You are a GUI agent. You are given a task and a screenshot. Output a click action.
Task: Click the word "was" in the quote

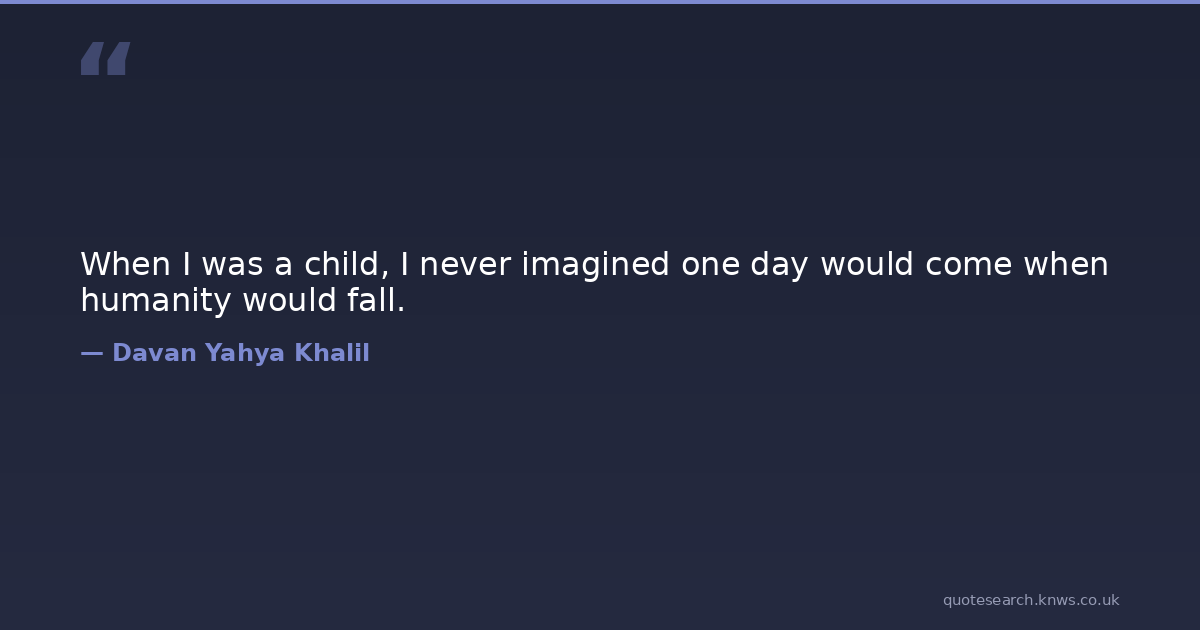tap(232, 265)
